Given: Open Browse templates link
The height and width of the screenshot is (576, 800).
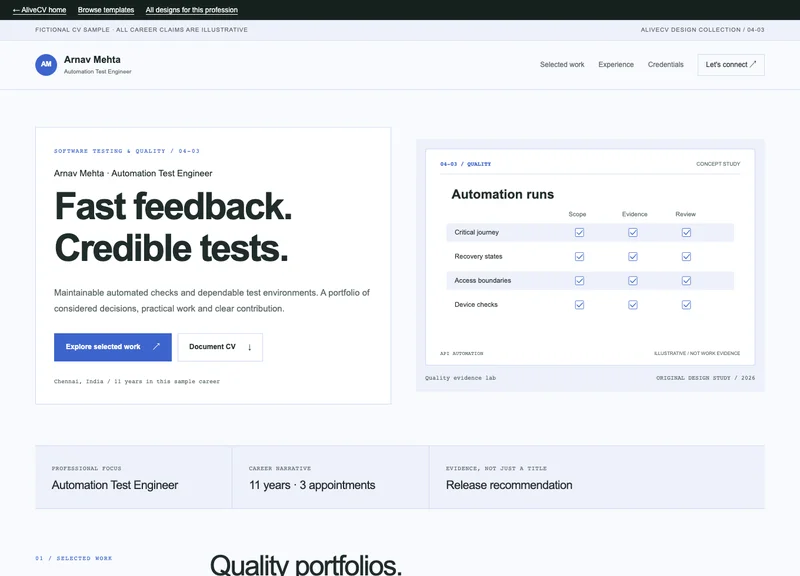Looking at the screenshot, I should pos(106,10).
